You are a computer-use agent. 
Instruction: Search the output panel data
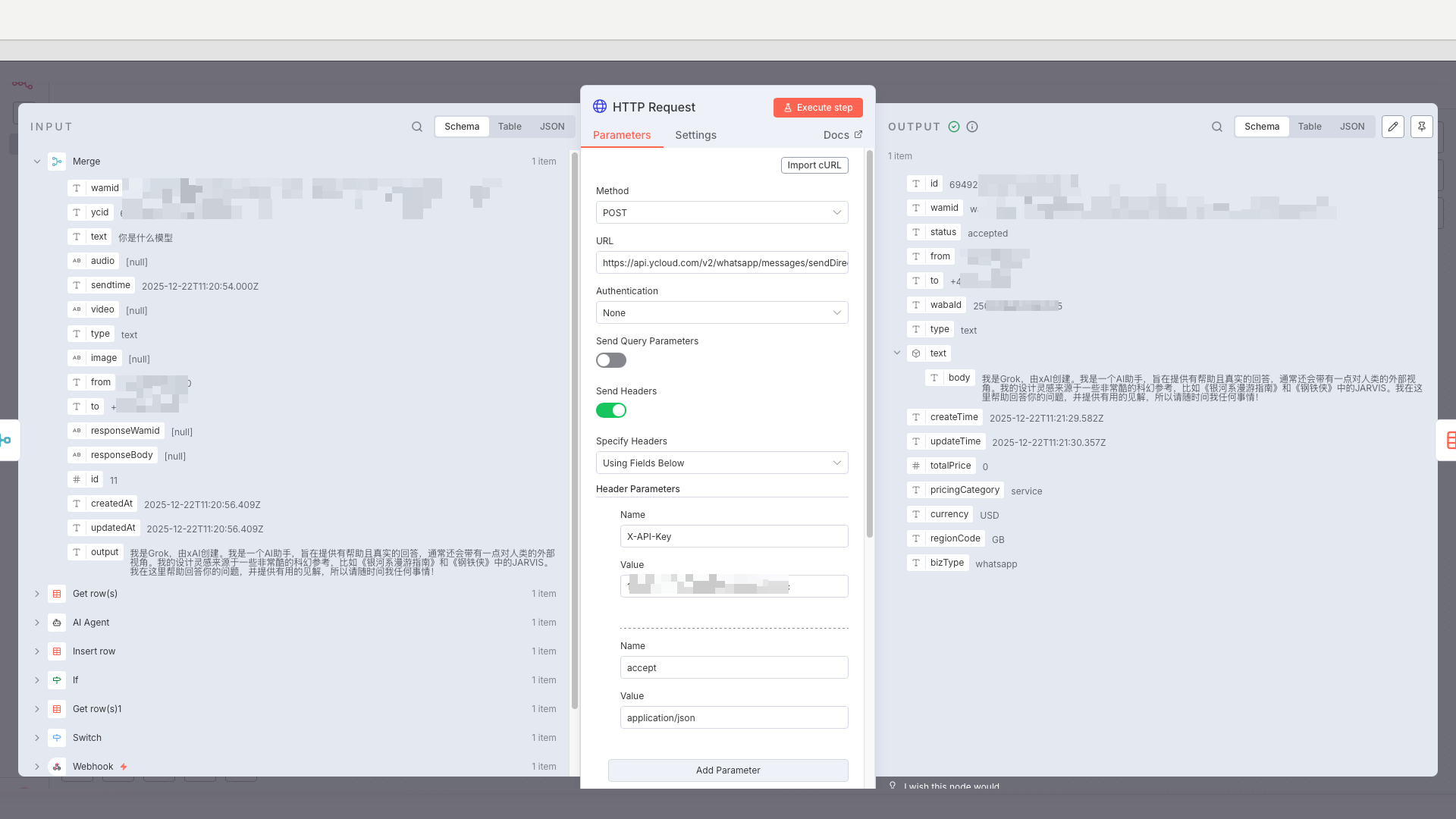(x=1217, y=127)
